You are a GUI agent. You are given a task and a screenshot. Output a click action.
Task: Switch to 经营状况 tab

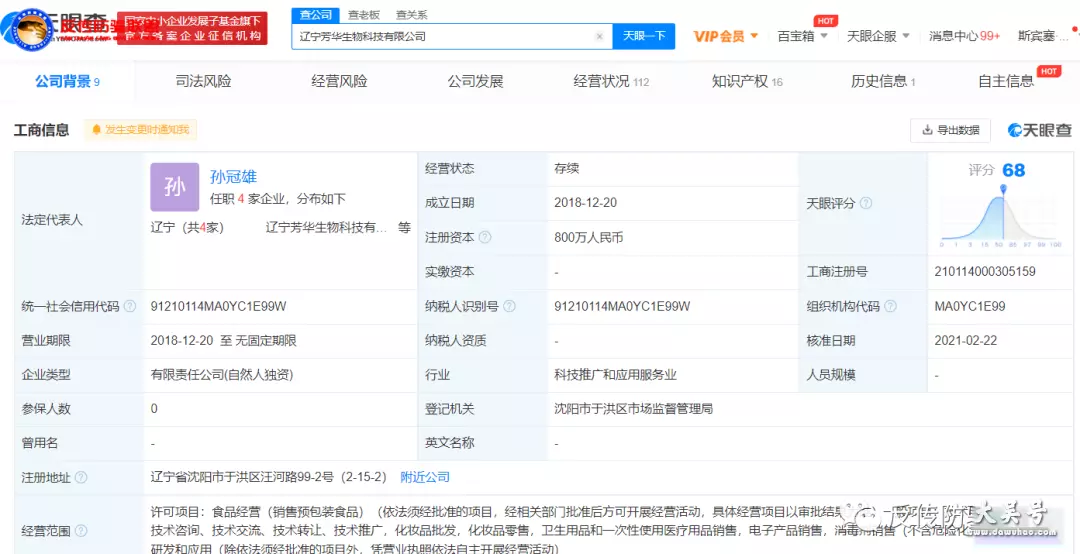[611, 82]
